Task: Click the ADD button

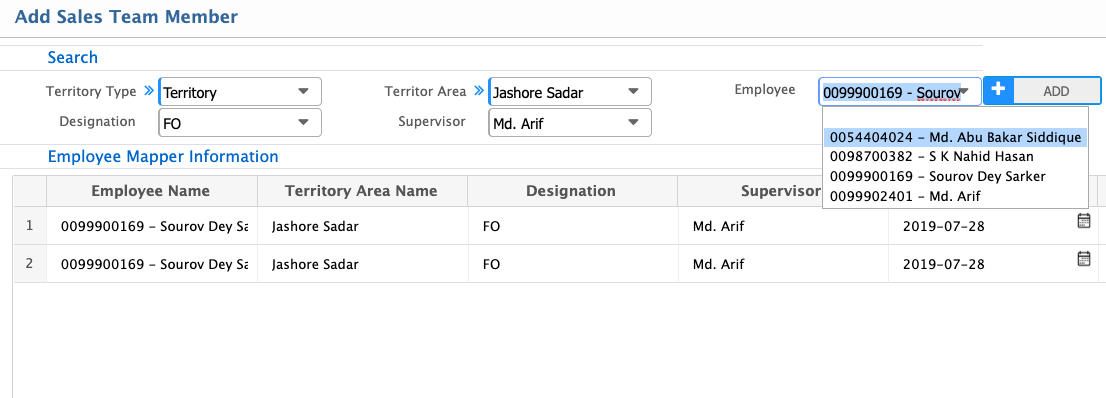Action: pos(1057,91)
